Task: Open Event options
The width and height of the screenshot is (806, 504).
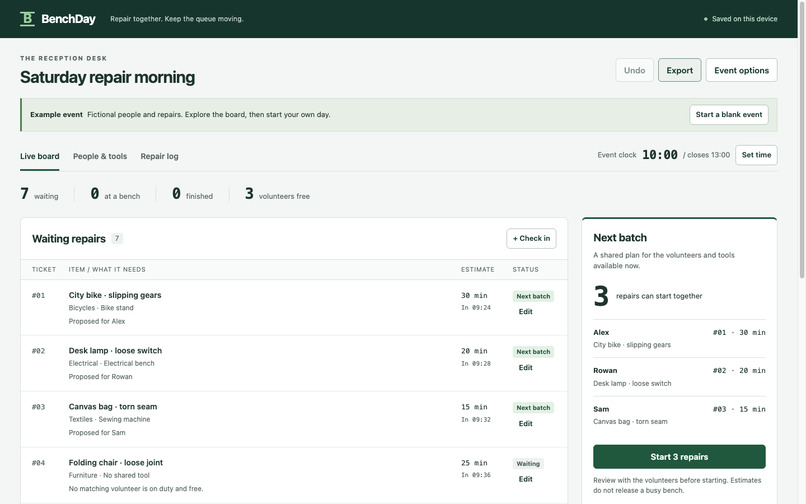Action: [741, 70]
